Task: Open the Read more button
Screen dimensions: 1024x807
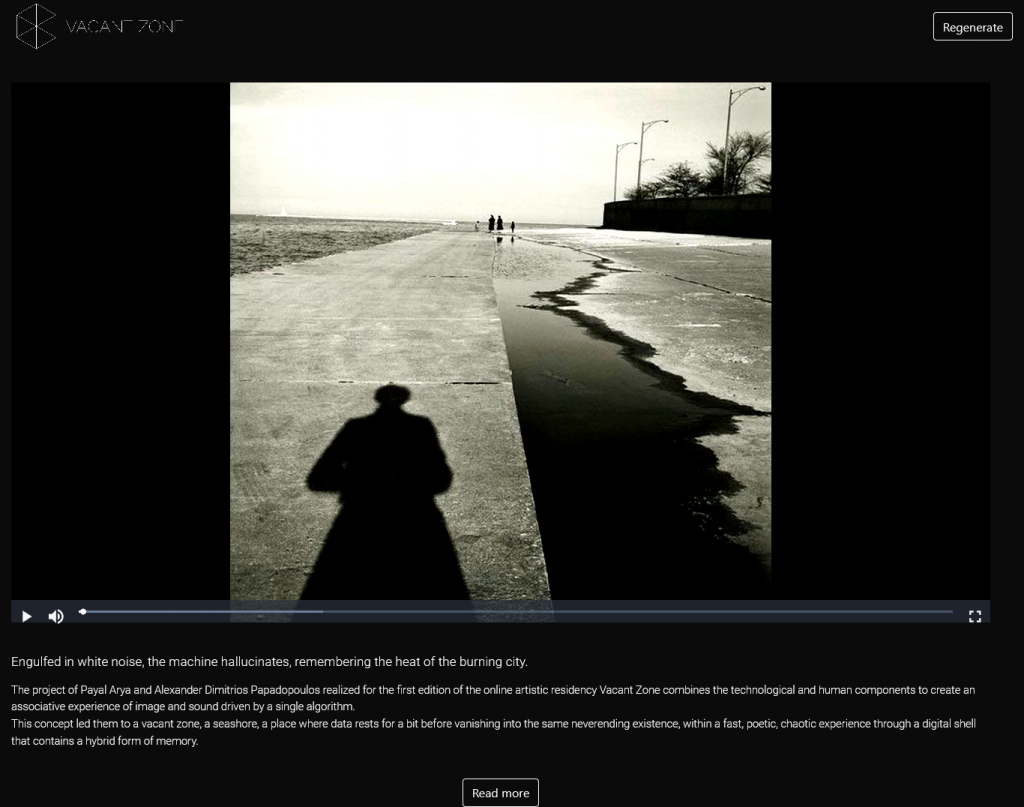Action: (500, 793)
